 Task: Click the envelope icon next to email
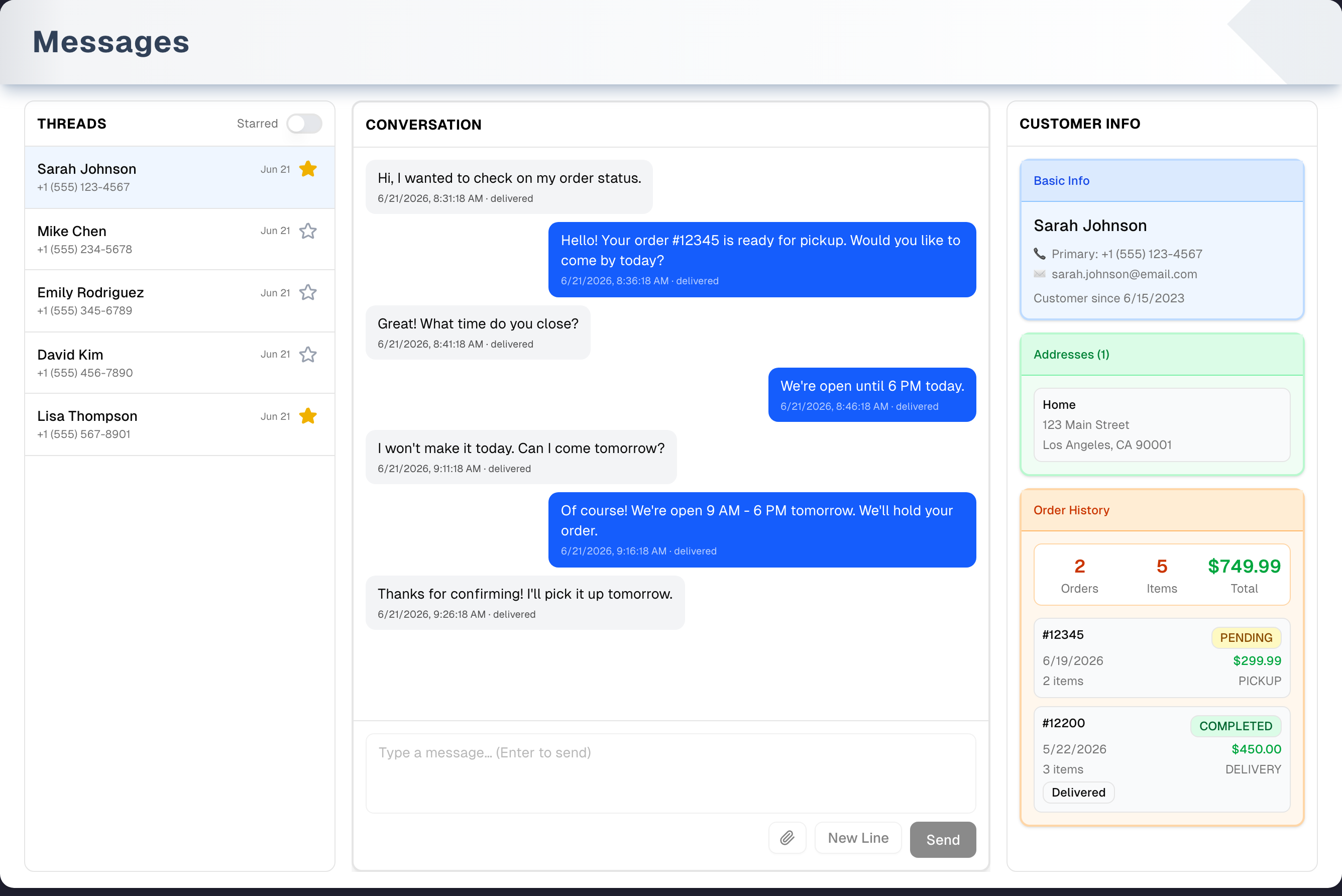click(x=1039, y=274)
